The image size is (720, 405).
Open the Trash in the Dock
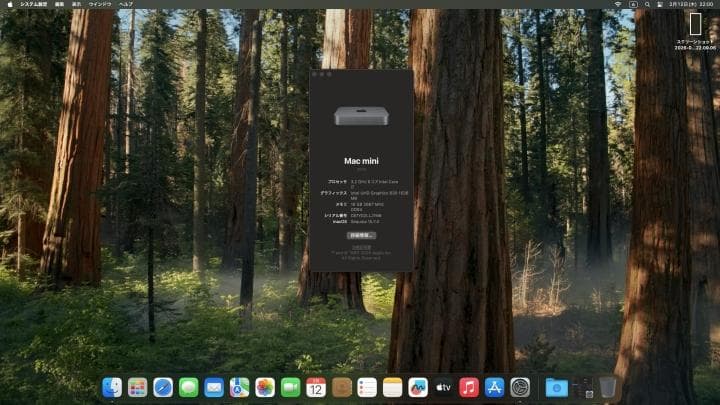pos(608,387)
